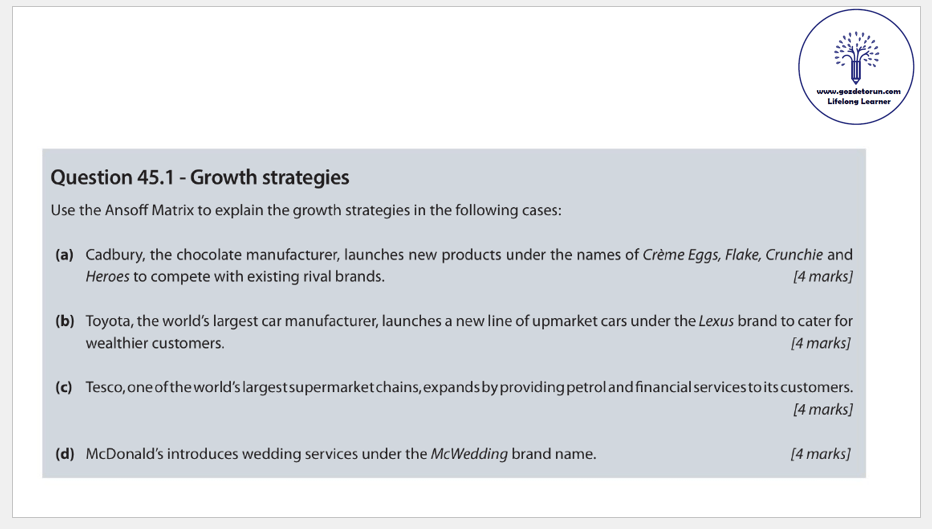Click the italic word Lexus
The height and width of the screenshot is (529, 932).
click(716, 321)
